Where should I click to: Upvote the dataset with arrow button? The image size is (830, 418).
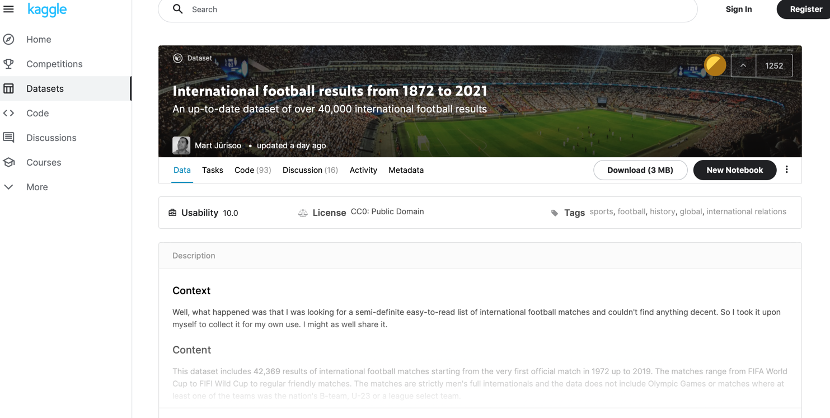pyautogui.click(x=742, y=66)
